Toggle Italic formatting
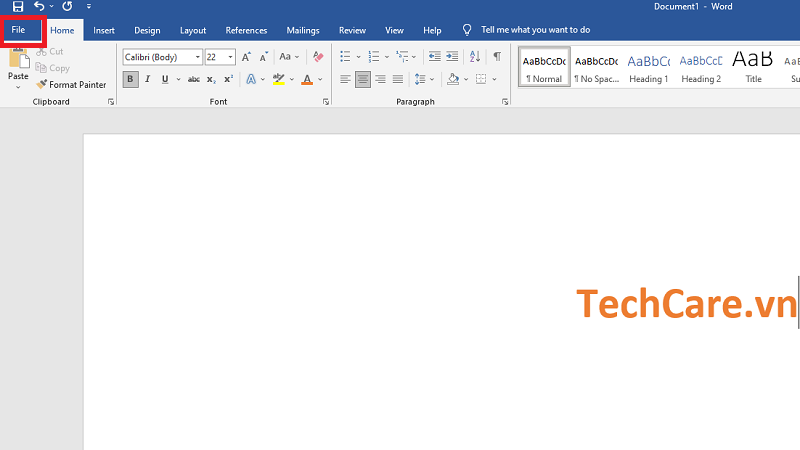The image size is (800, 450). (147, 79)
